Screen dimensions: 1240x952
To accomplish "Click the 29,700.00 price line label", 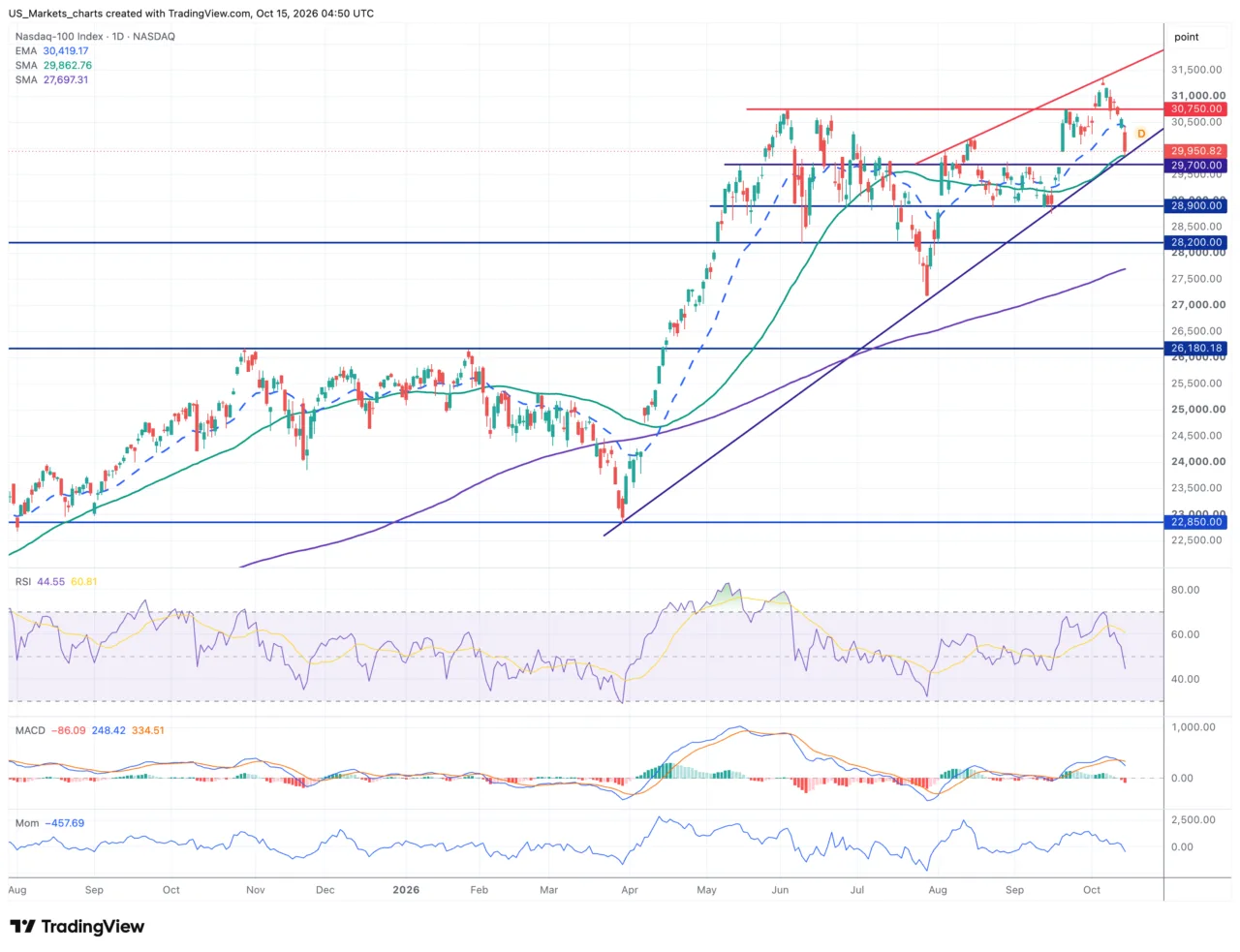I will 1196,166.
